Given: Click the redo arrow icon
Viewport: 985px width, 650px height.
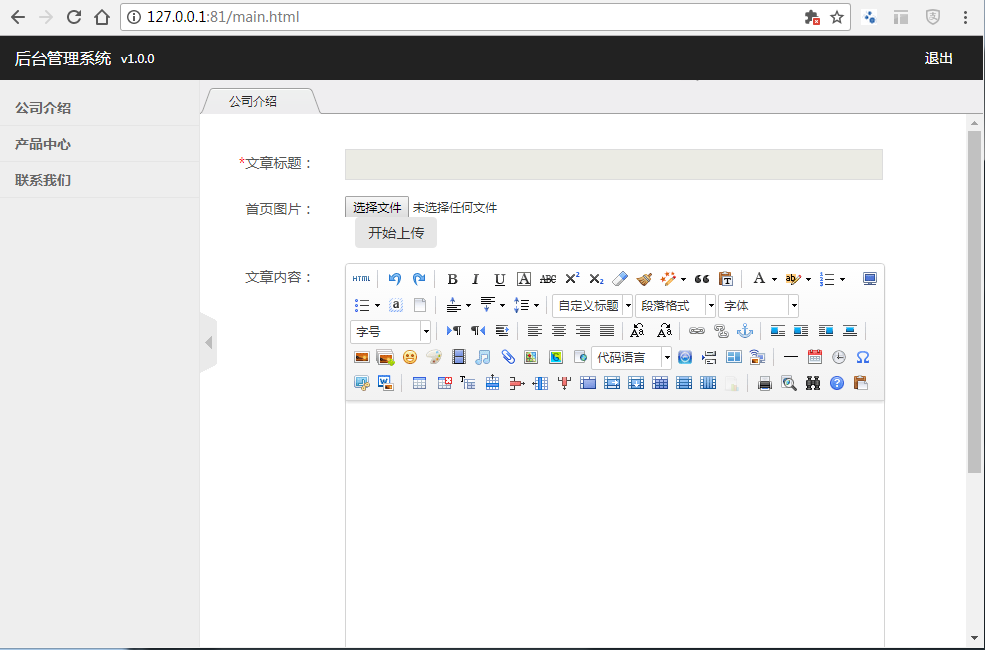Looking at the screenshot, I should click(419, 279).
